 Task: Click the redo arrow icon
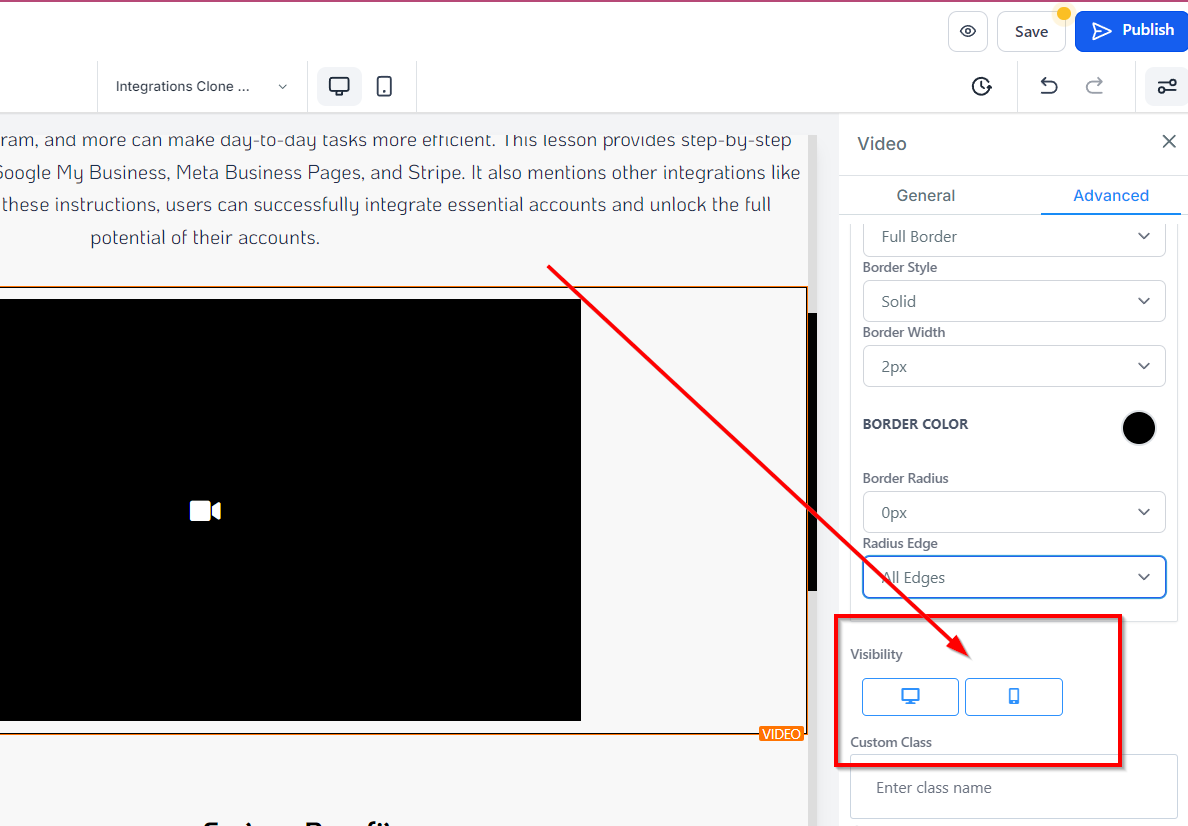(1094, 87)
